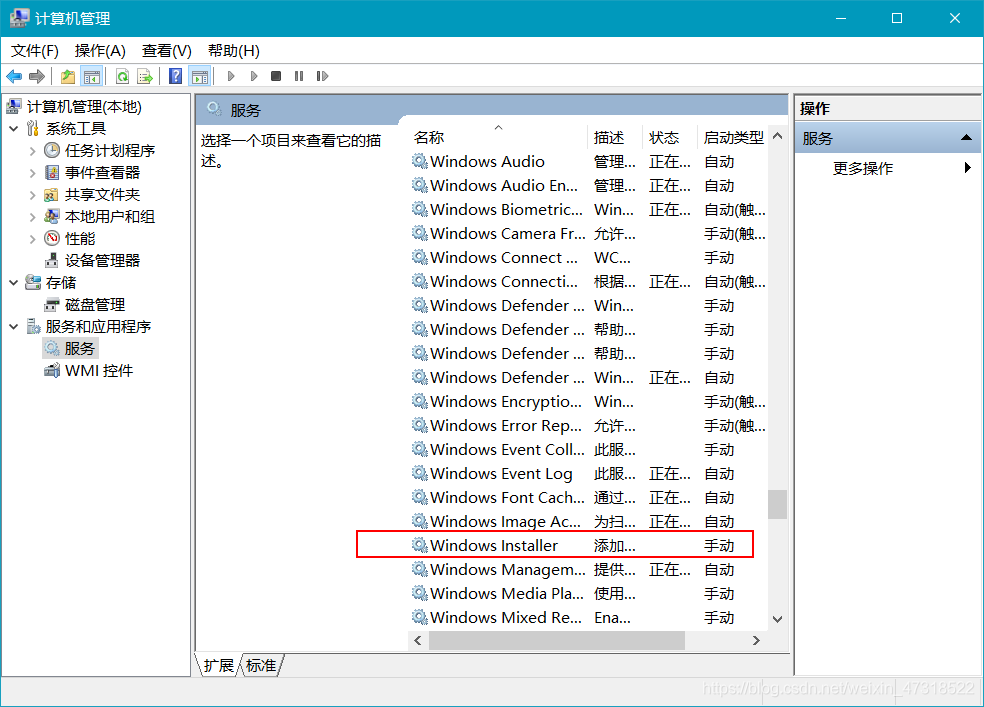Click the Export List toolbar icon
The image size is (984, 707).
click(x=145, y=77)
